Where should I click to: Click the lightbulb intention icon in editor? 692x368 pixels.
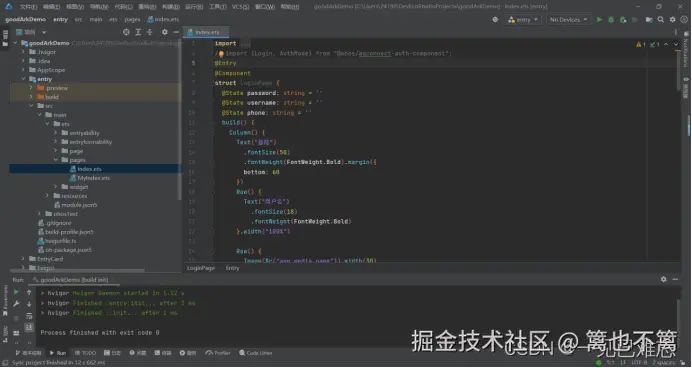[222, 54]
